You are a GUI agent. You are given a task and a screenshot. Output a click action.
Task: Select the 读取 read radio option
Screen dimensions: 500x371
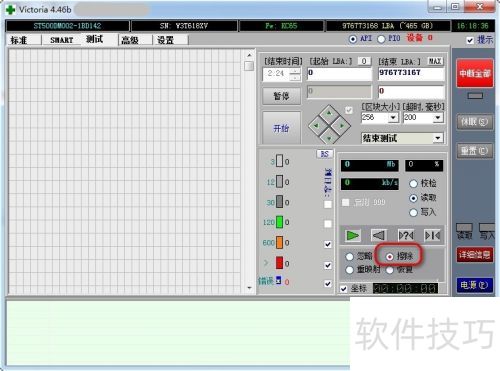(413, 198)
